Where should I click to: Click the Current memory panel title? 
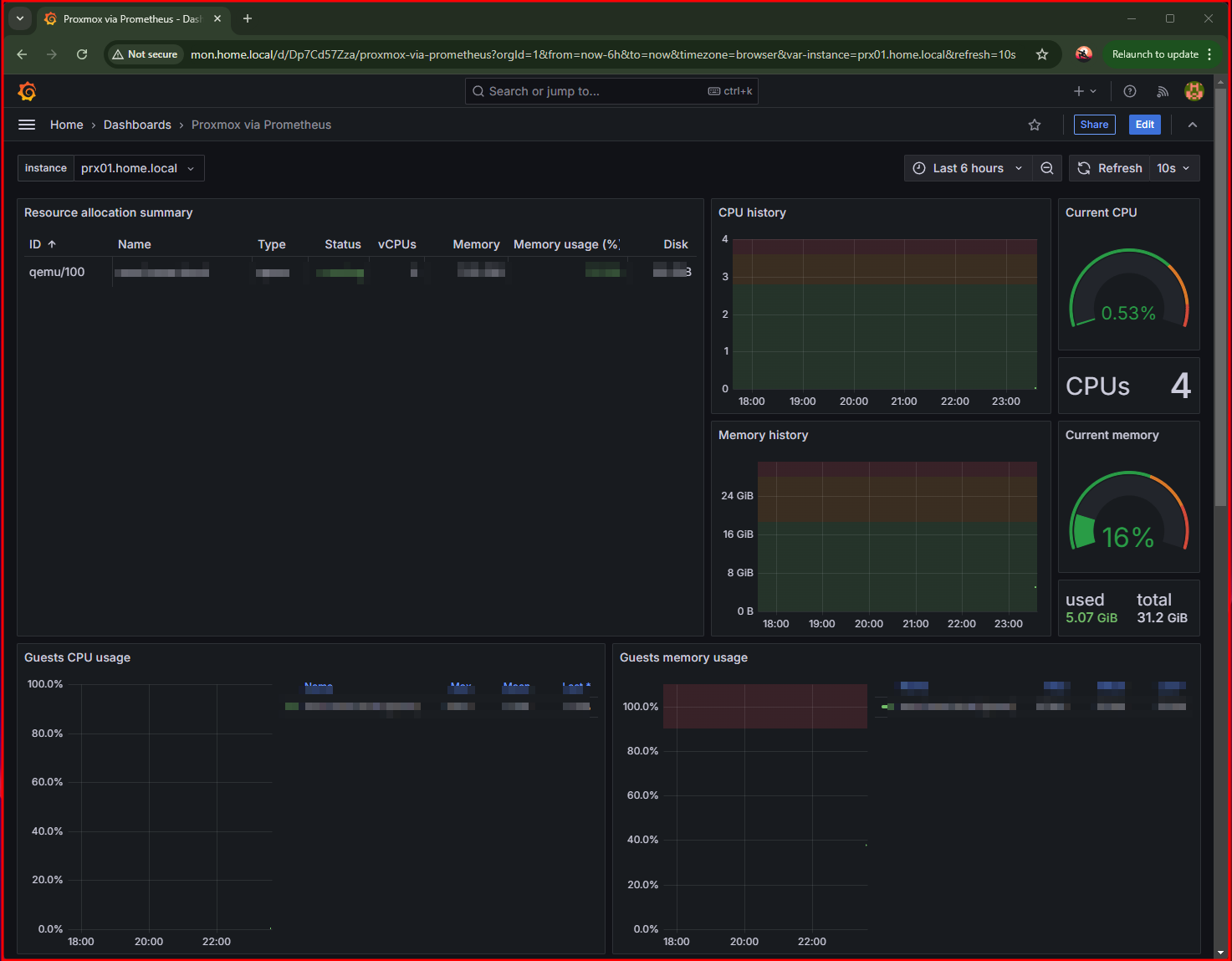[1112, 435]
